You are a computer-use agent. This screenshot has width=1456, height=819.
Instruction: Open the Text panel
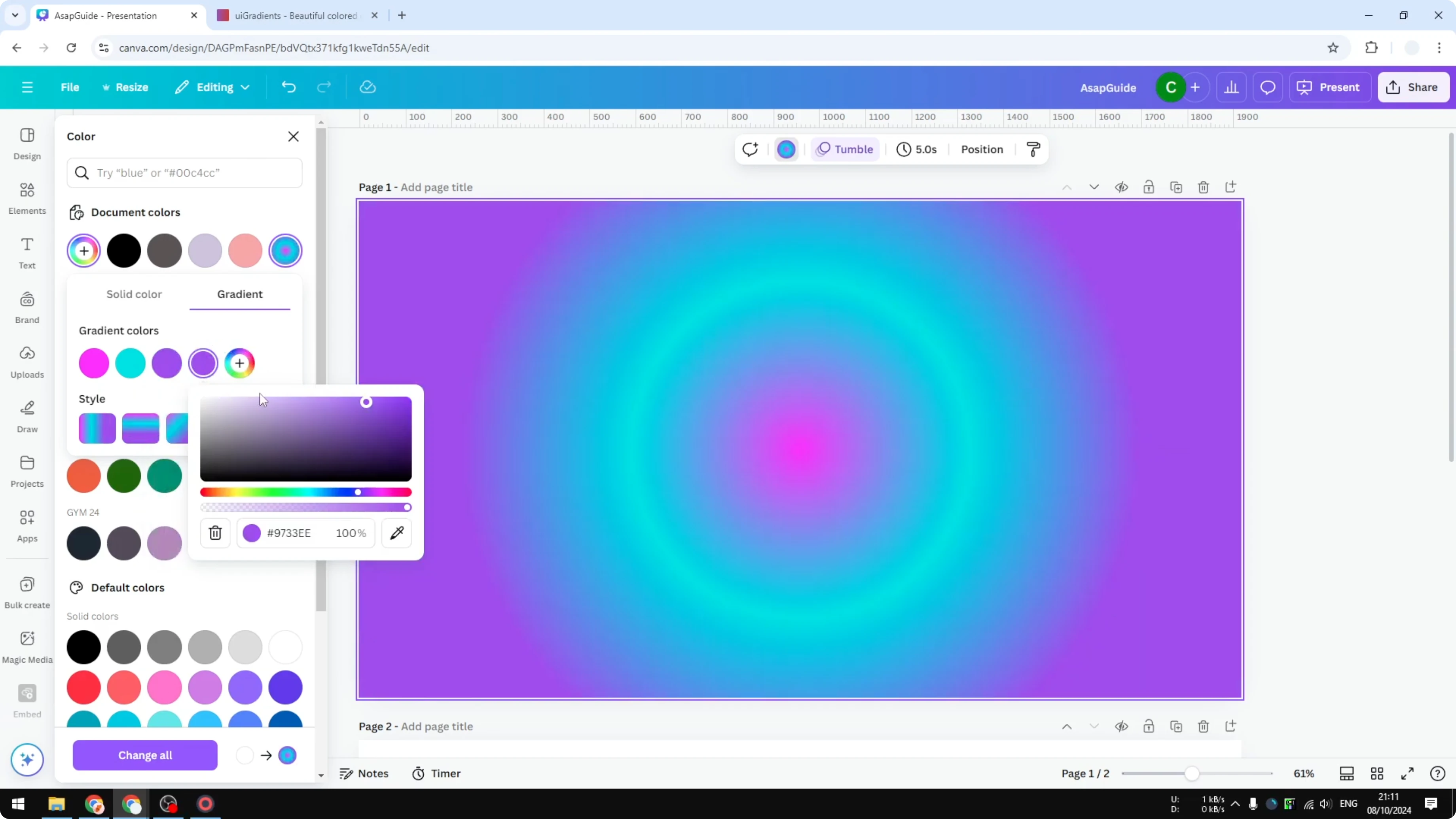pos(27,252)
